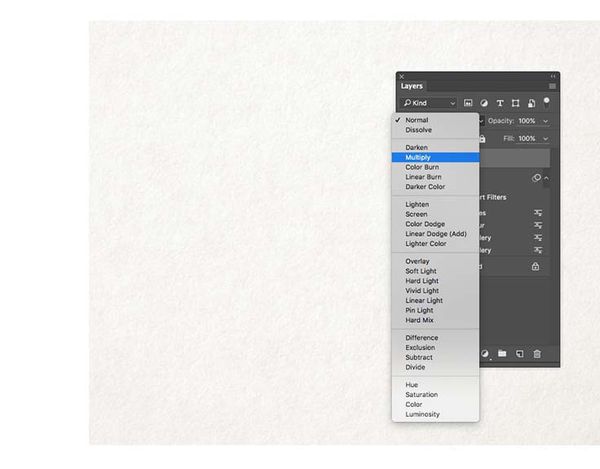Click the pixel layer filter icon
Screen dimensions: 600x469
point(468,103)
